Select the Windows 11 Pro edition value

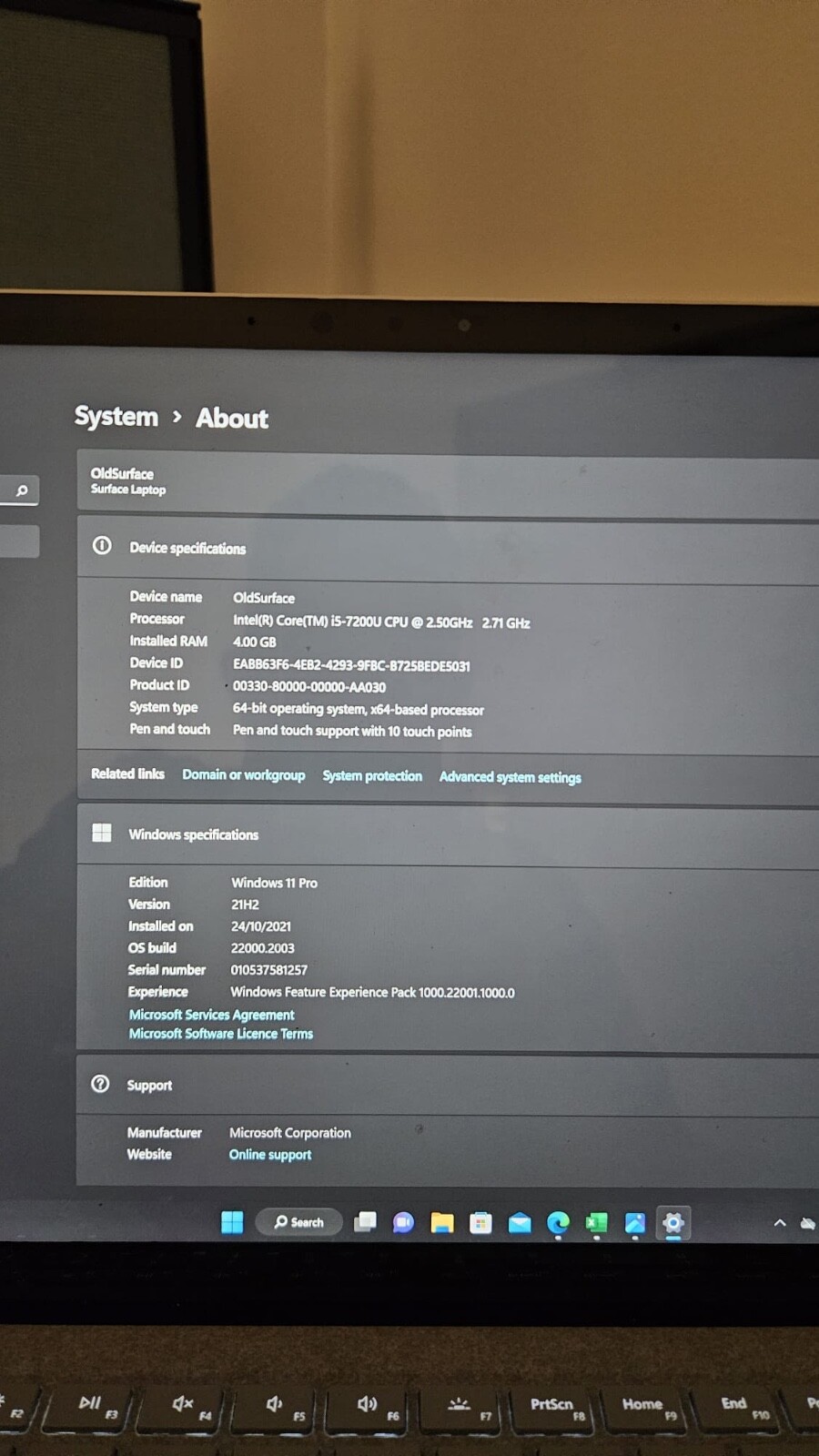pos(274,883)
